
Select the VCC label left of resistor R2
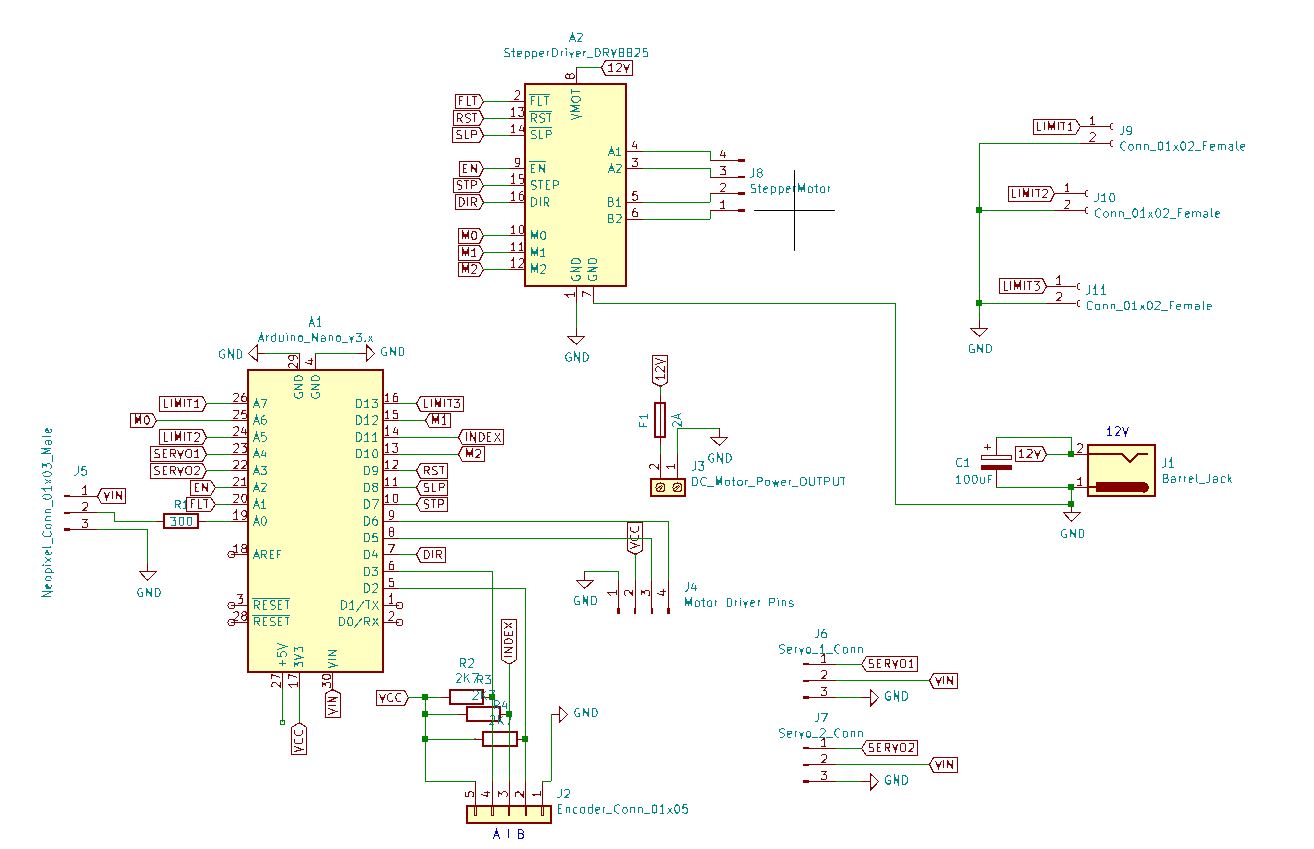tap(392, 697)
